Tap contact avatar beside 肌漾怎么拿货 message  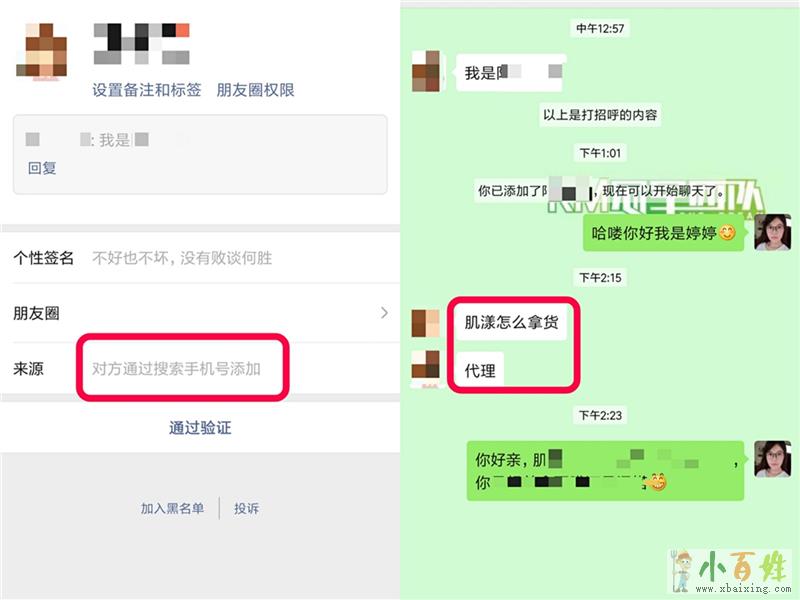[x=426, y=323]
